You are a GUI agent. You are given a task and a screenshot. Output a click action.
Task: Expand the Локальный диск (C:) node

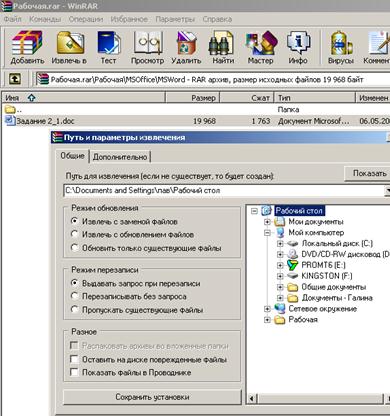click(x=280, y=244)
